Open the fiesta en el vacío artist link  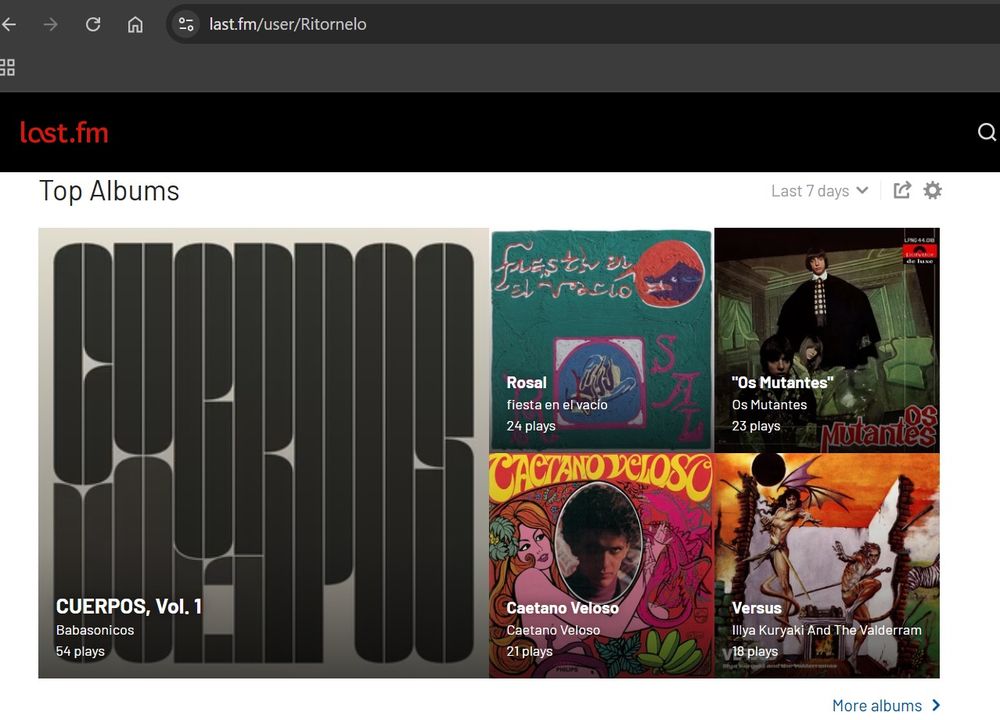tap(557, 404)
